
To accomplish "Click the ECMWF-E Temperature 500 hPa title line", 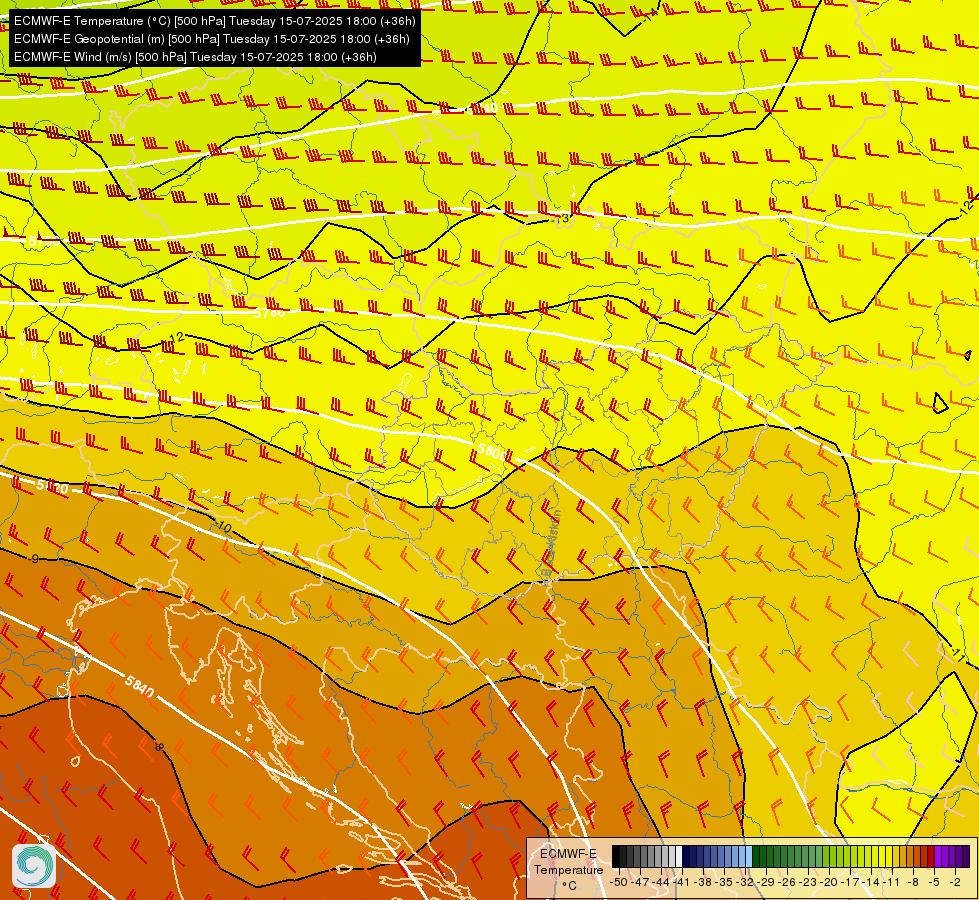I will 214,21.
